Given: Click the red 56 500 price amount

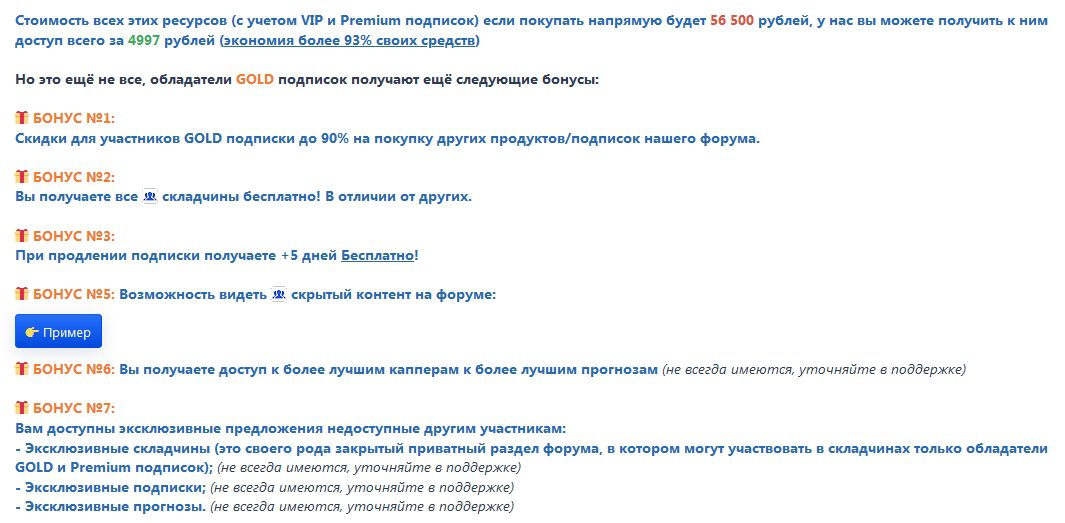Looking at the screenshot, I should click(732, 20).
